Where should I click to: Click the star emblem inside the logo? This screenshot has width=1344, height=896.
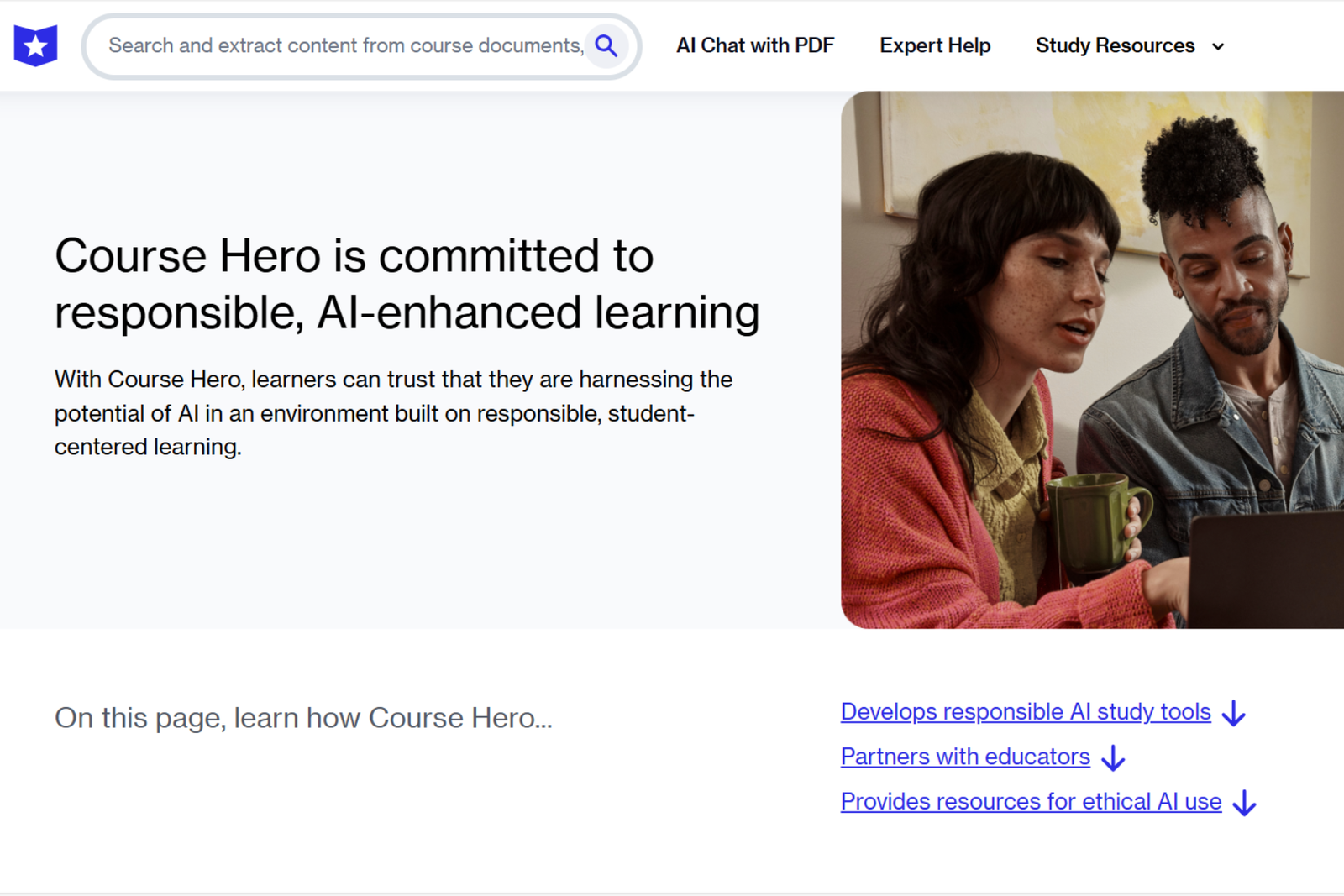(35, 45)
